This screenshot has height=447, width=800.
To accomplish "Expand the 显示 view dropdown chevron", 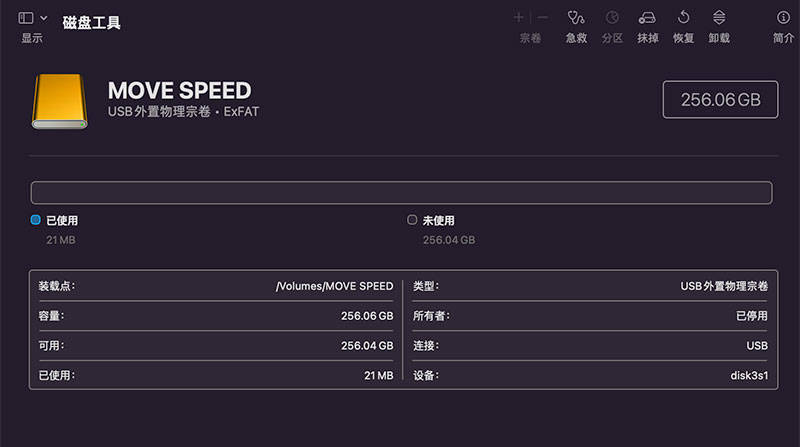I will [44, 18].
